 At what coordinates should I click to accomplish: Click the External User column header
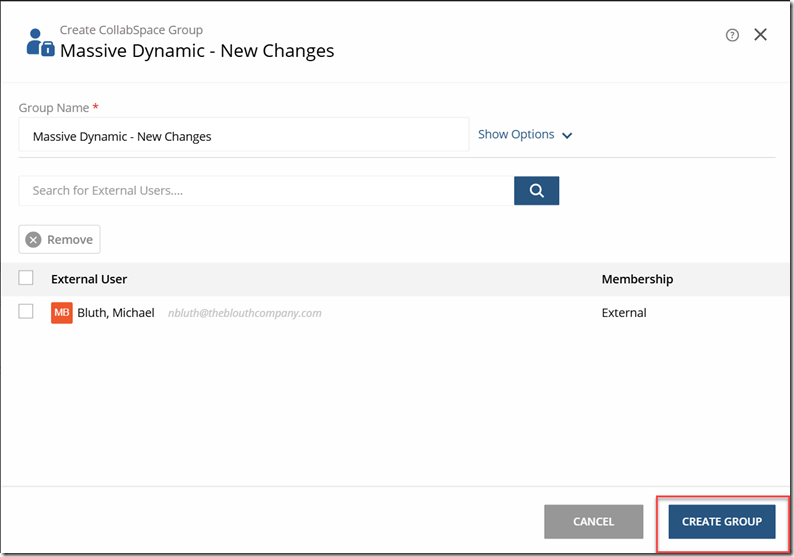(89, 279)
